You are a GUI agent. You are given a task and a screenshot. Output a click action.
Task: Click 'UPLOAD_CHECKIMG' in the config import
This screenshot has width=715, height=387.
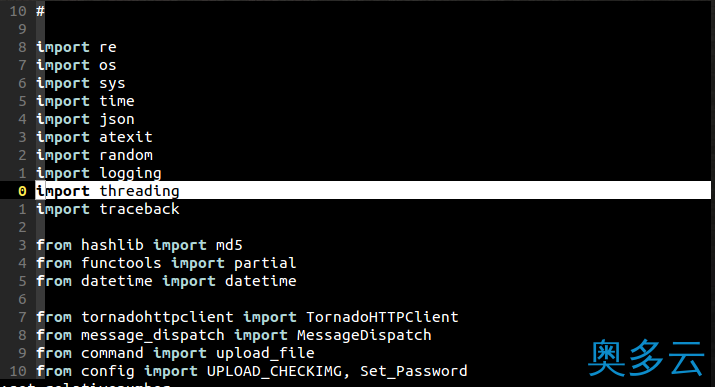pos(274,371)
